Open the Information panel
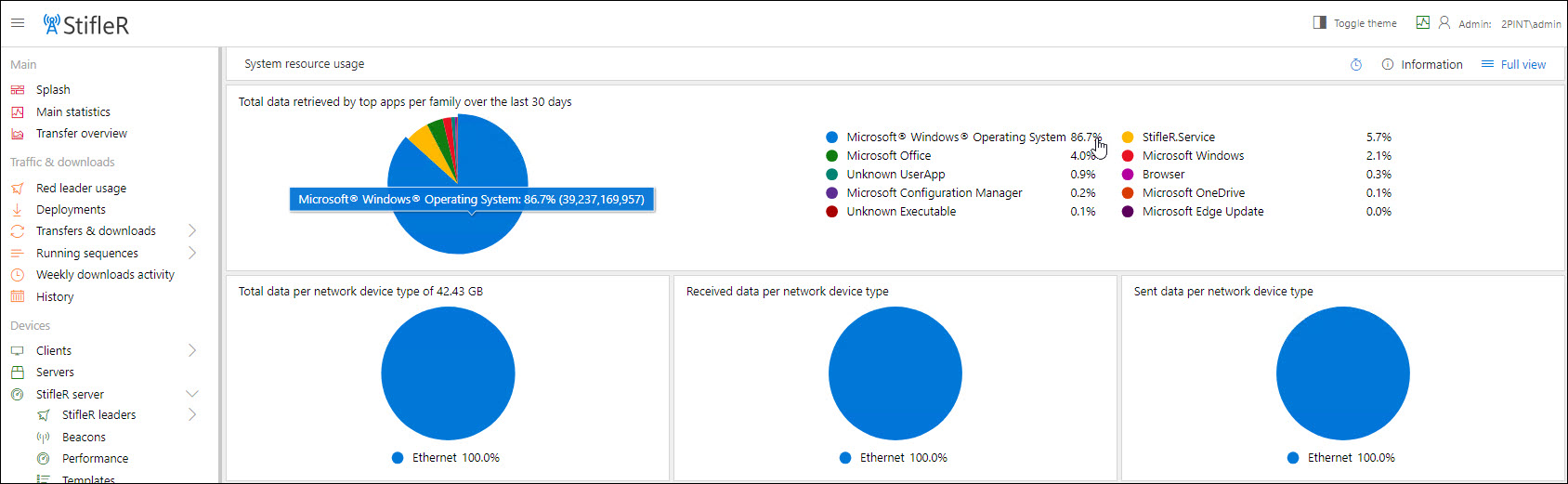1568x484 pixels. point(1422,65)
